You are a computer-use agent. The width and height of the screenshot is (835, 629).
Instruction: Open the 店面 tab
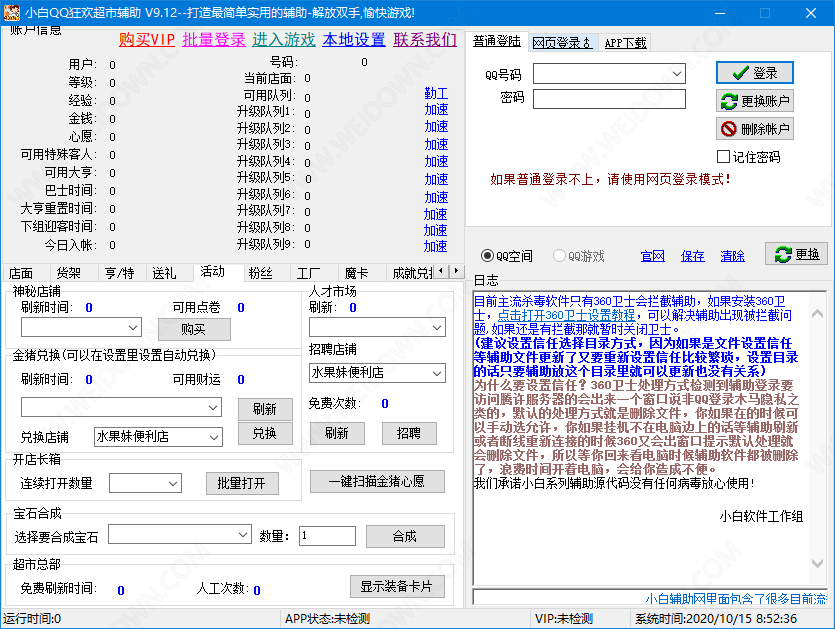pos(21,273)
